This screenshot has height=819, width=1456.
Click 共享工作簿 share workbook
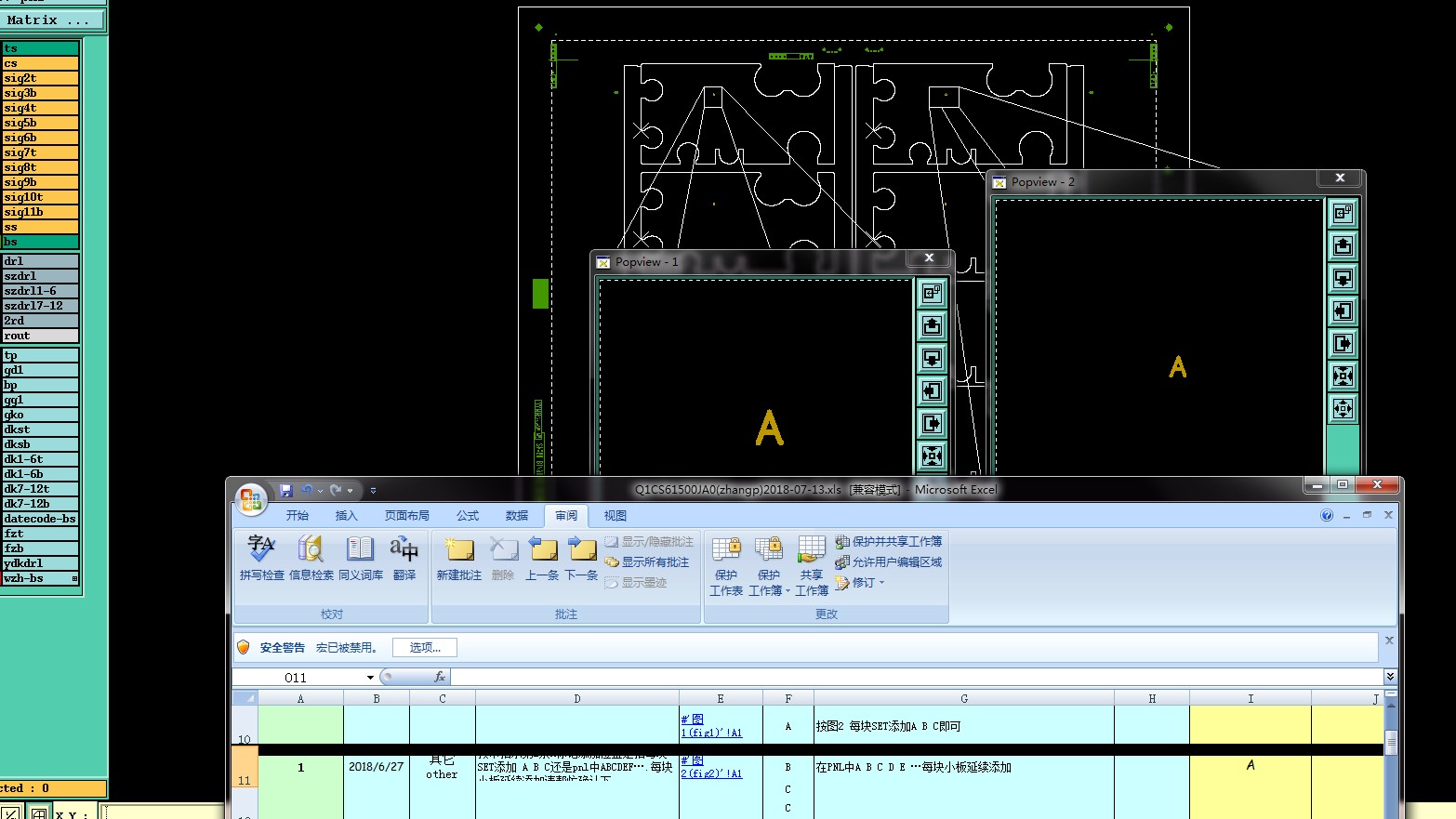[x=812, y=565]
